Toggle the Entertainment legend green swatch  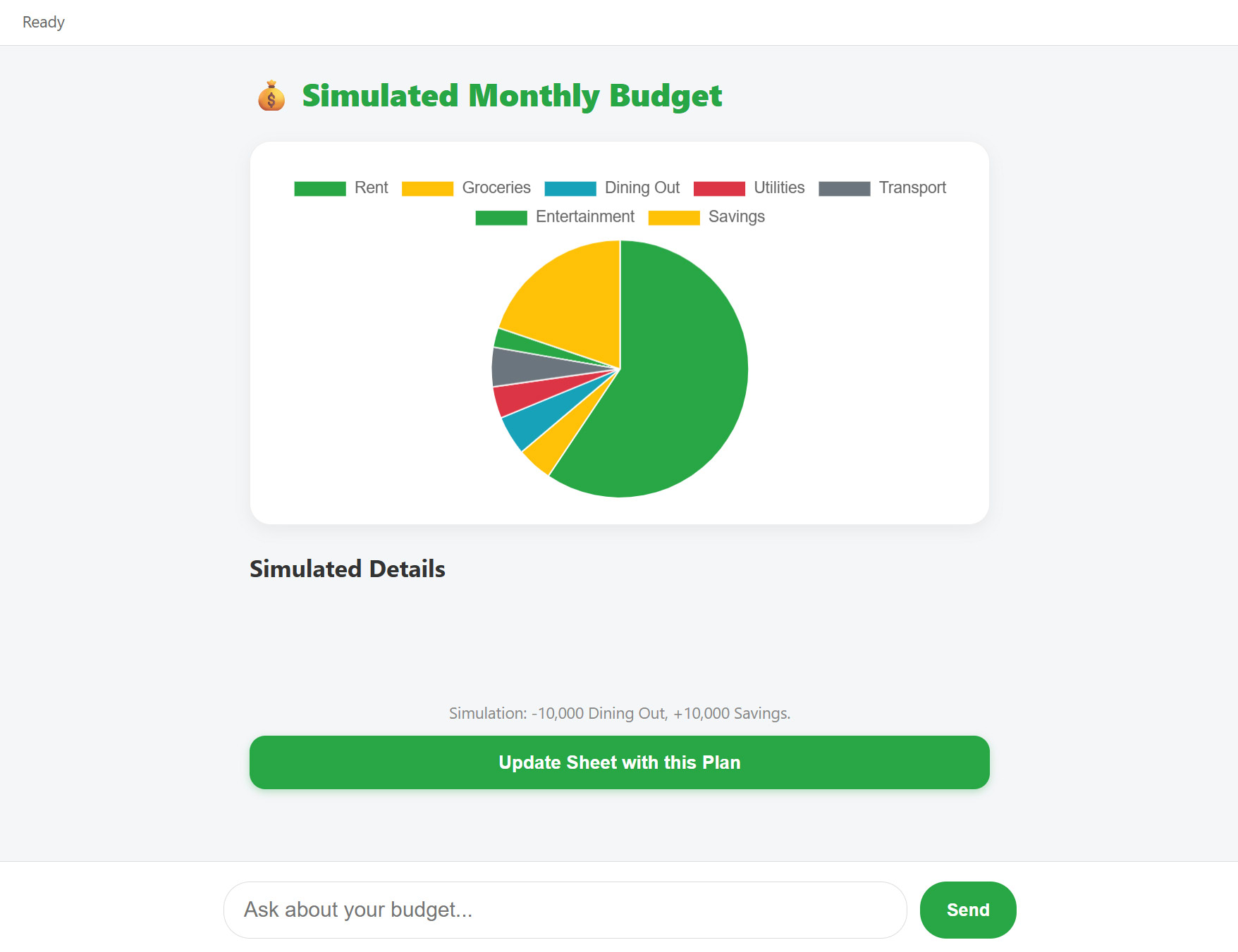coord(501,218)
